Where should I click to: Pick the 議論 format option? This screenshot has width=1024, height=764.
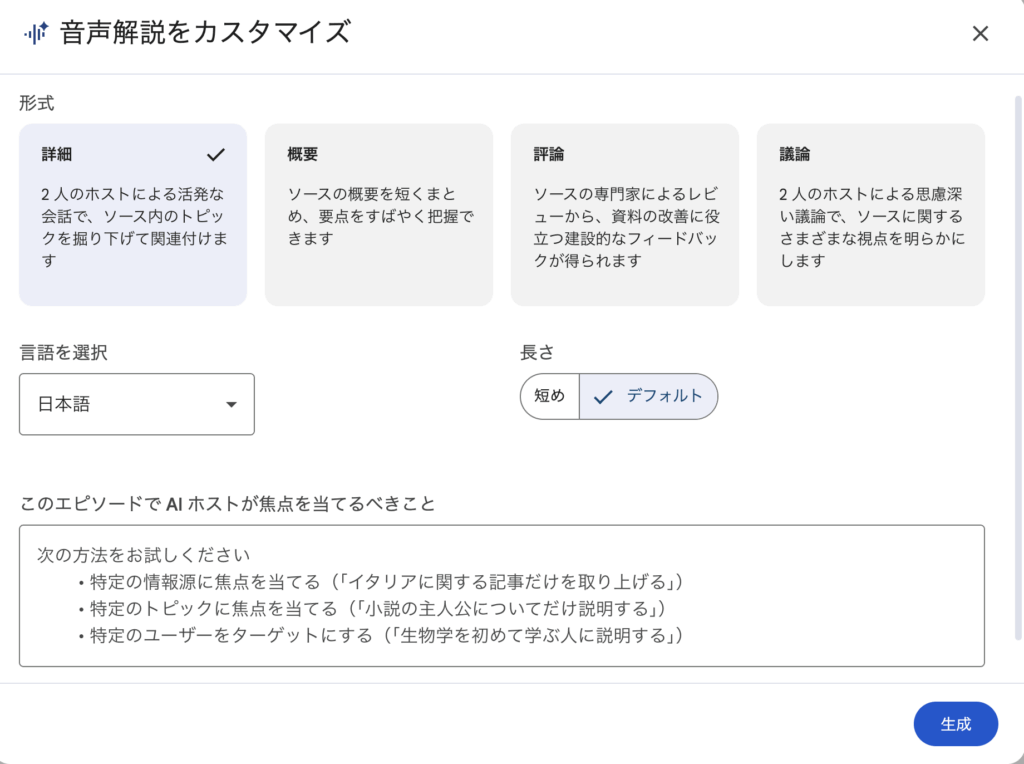click(x=870, y=214)
